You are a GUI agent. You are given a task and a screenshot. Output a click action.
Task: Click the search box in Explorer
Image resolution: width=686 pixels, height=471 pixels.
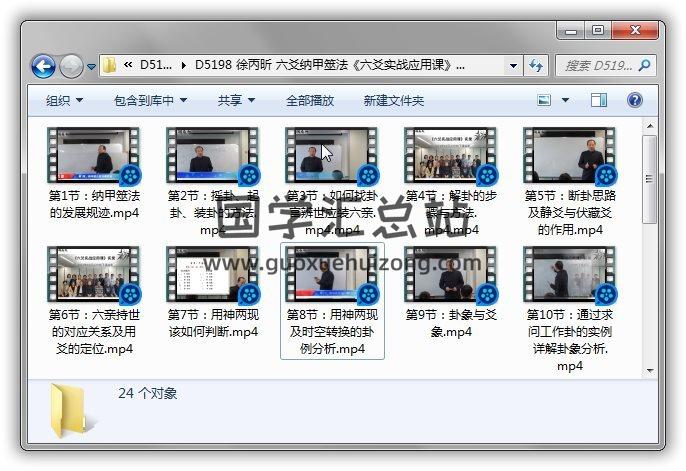[x=600, y=66]
